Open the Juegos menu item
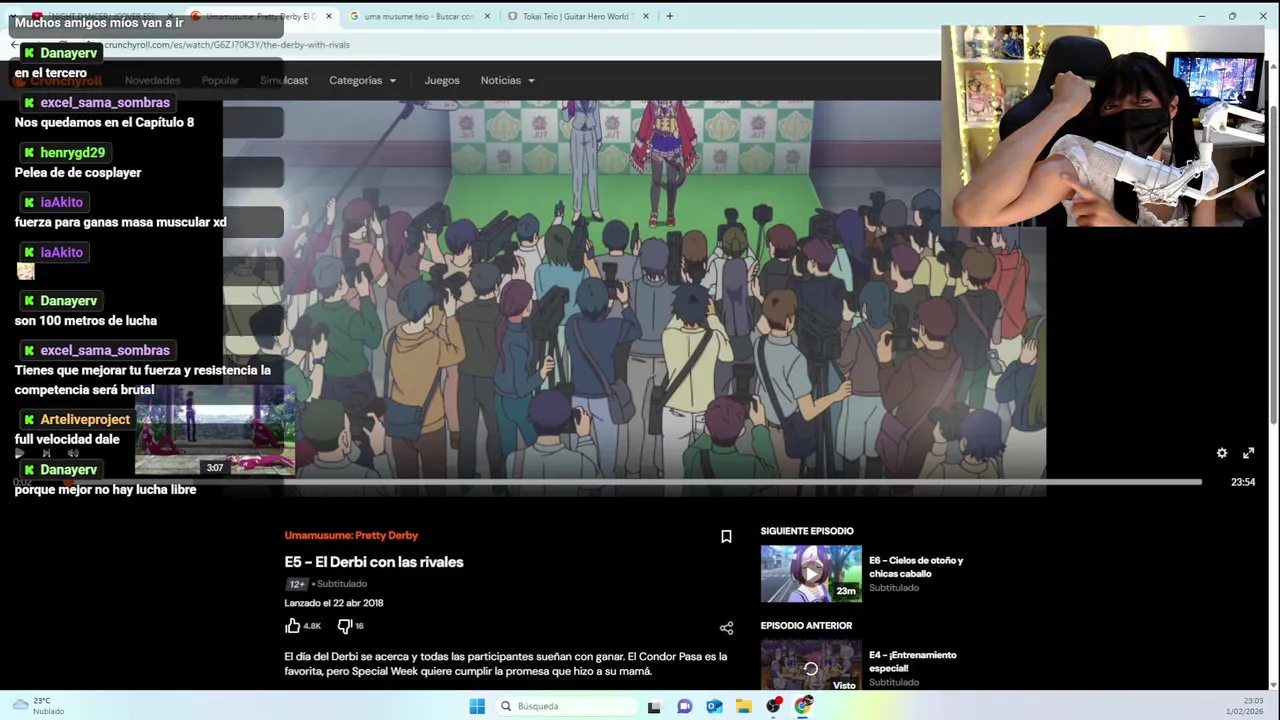This screenshot has width=1280, height=720. point(442,80)
